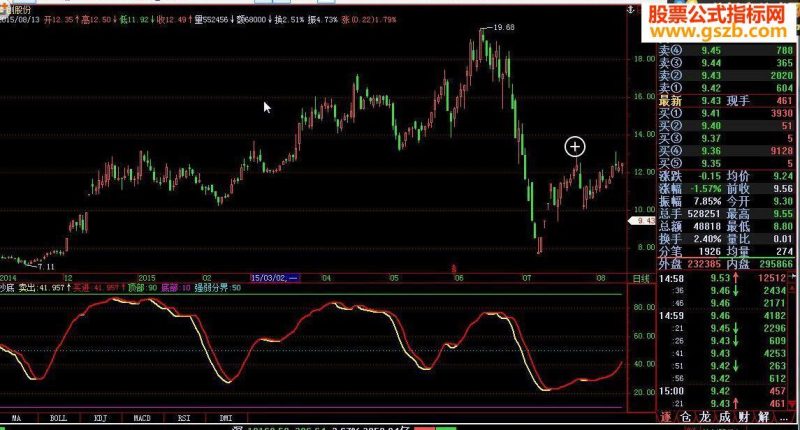Visit the www.gszb.com link
The image size is (800, 430).
tap(718, 32)
